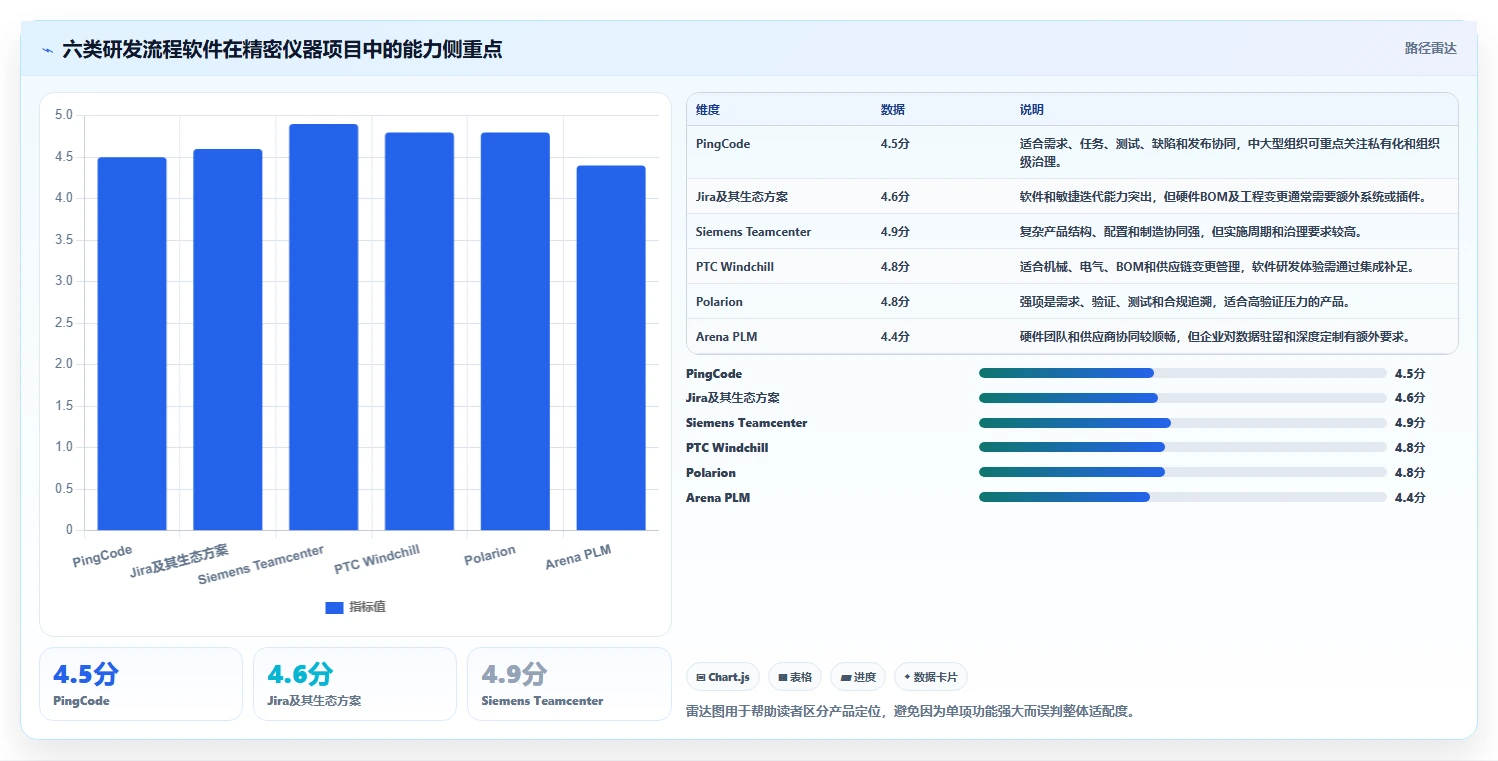Click the PTC Windchill table row name

point(735,267)
